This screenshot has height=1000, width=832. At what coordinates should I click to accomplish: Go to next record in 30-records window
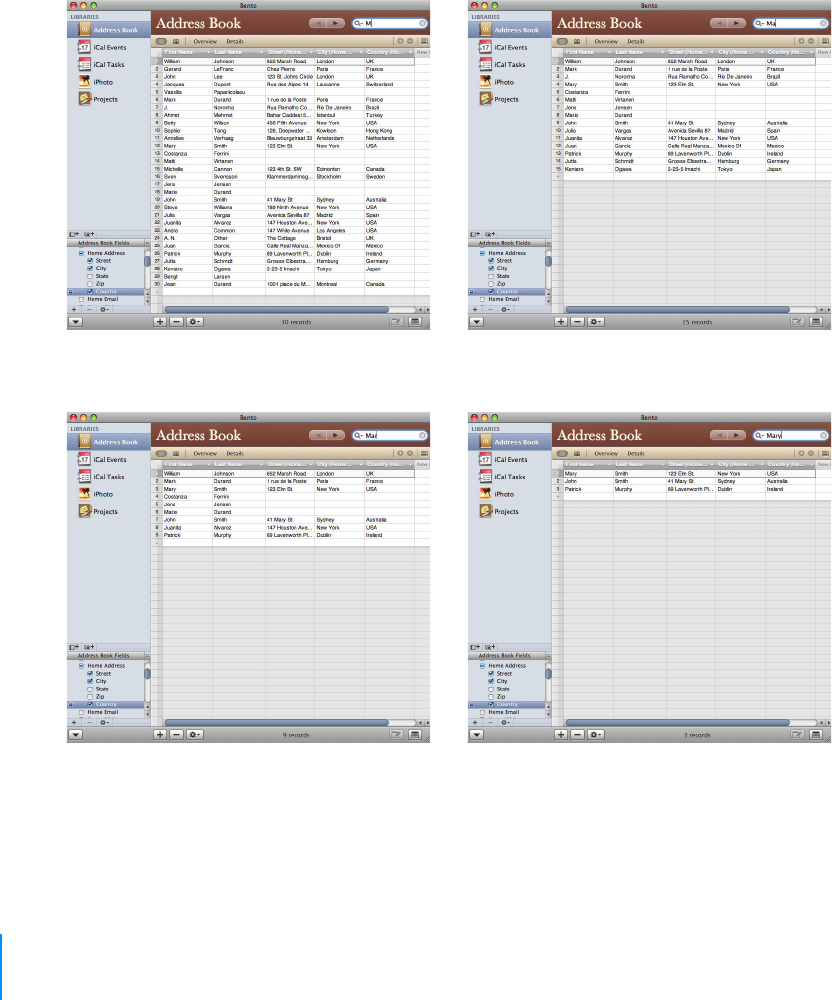click(x=336, y=23)
